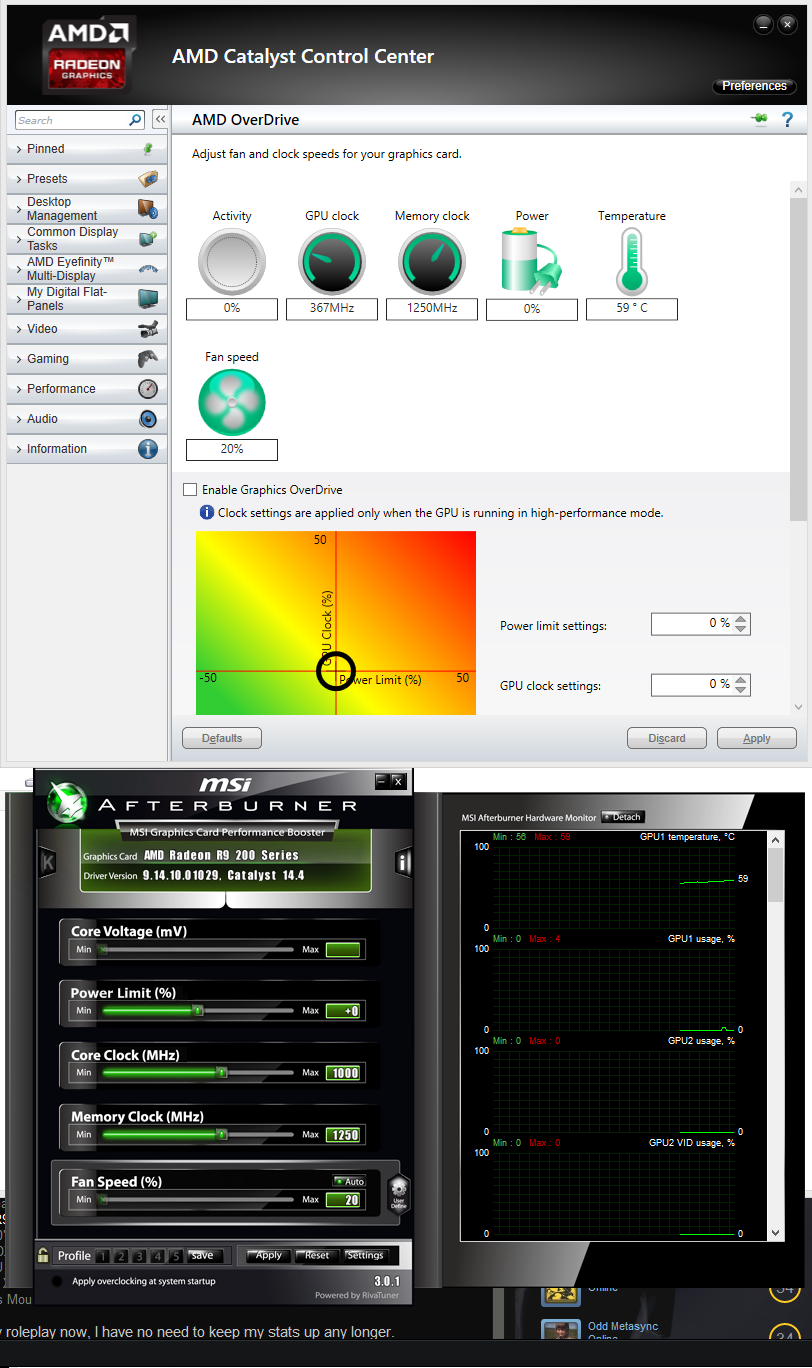Click the Temperature thermometer icon
The height and width of the screenshot is (1368, 812).
coord(632,260)
